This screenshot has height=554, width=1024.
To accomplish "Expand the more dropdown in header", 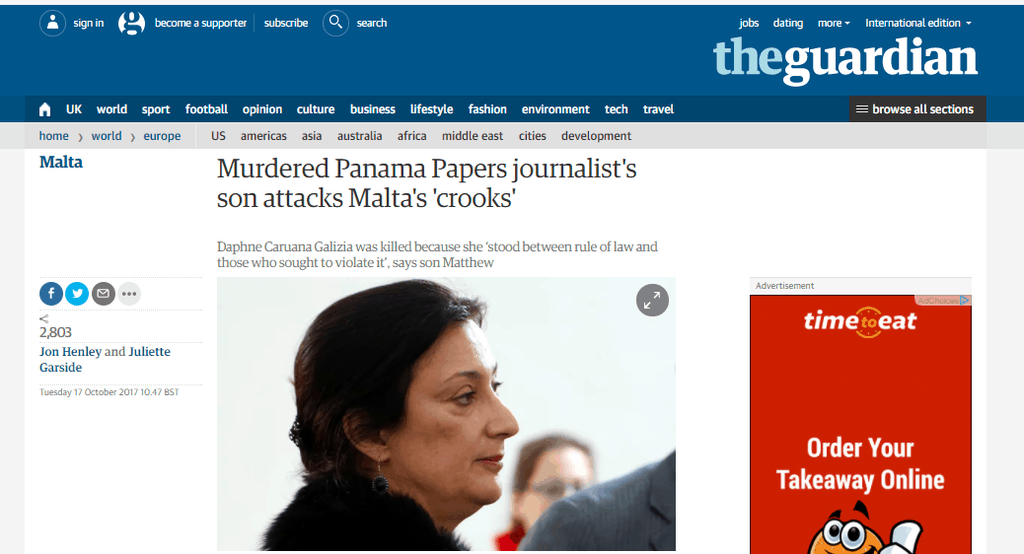I will point(834,23).
